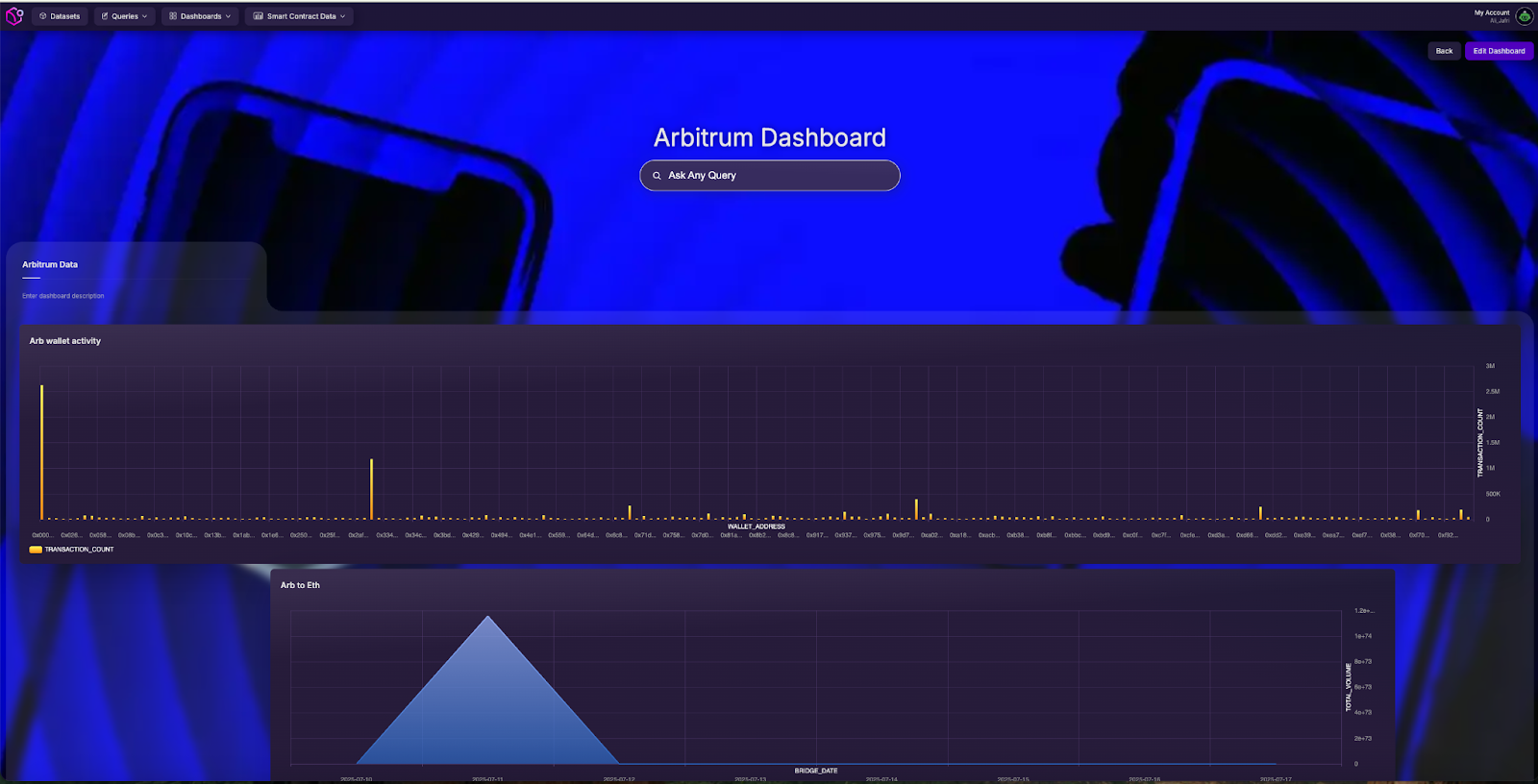Click the 0x000... wallet axis label

tap(41, 535)
